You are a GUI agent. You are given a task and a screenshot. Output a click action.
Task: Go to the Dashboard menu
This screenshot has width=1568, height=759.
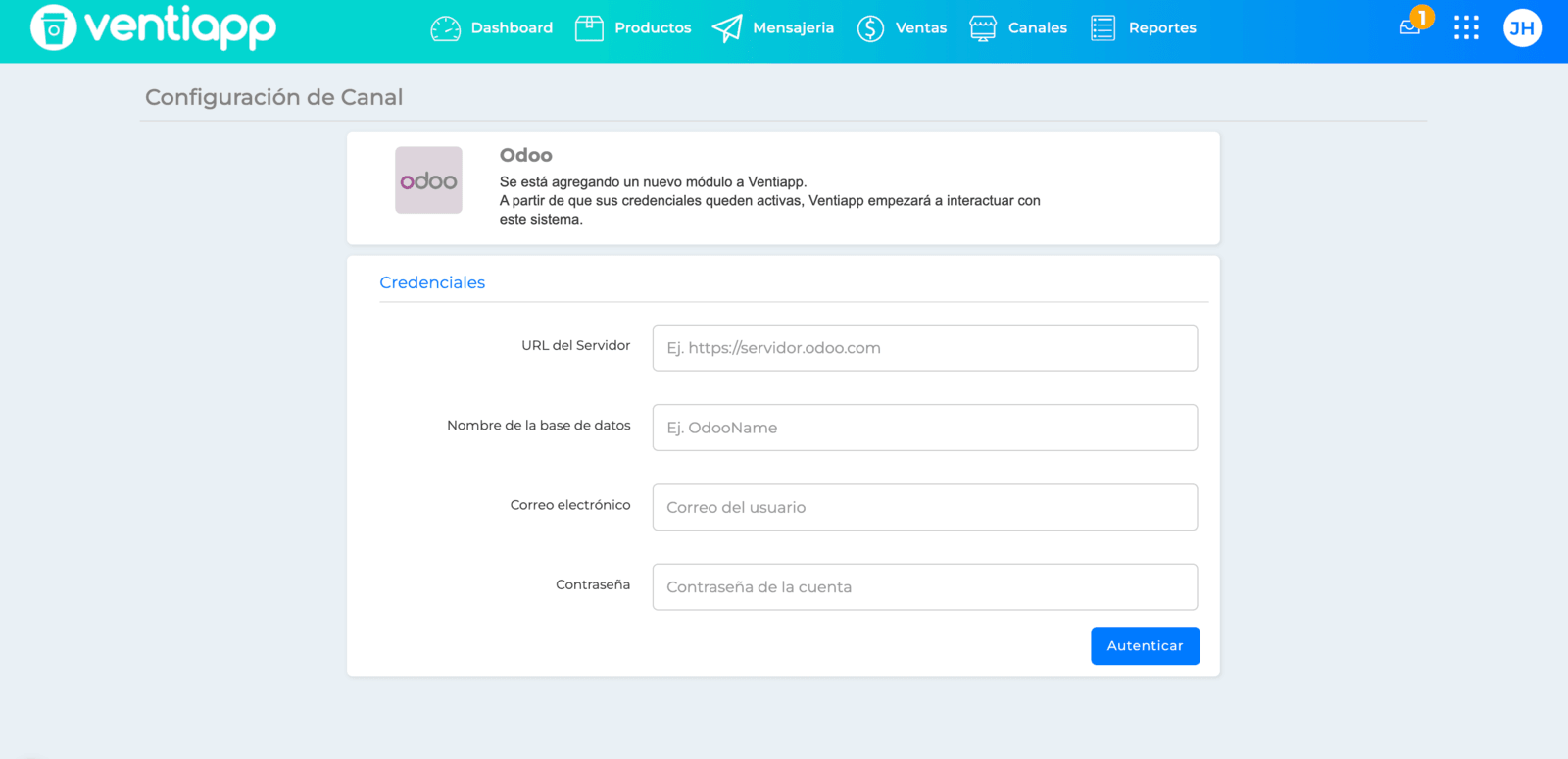pyautogui.click(x=512, y=28)
